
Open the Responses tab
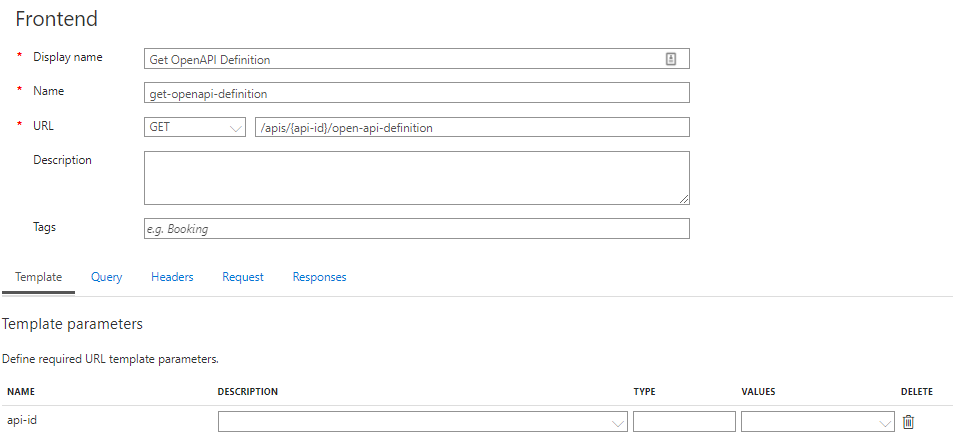[320, 277]
